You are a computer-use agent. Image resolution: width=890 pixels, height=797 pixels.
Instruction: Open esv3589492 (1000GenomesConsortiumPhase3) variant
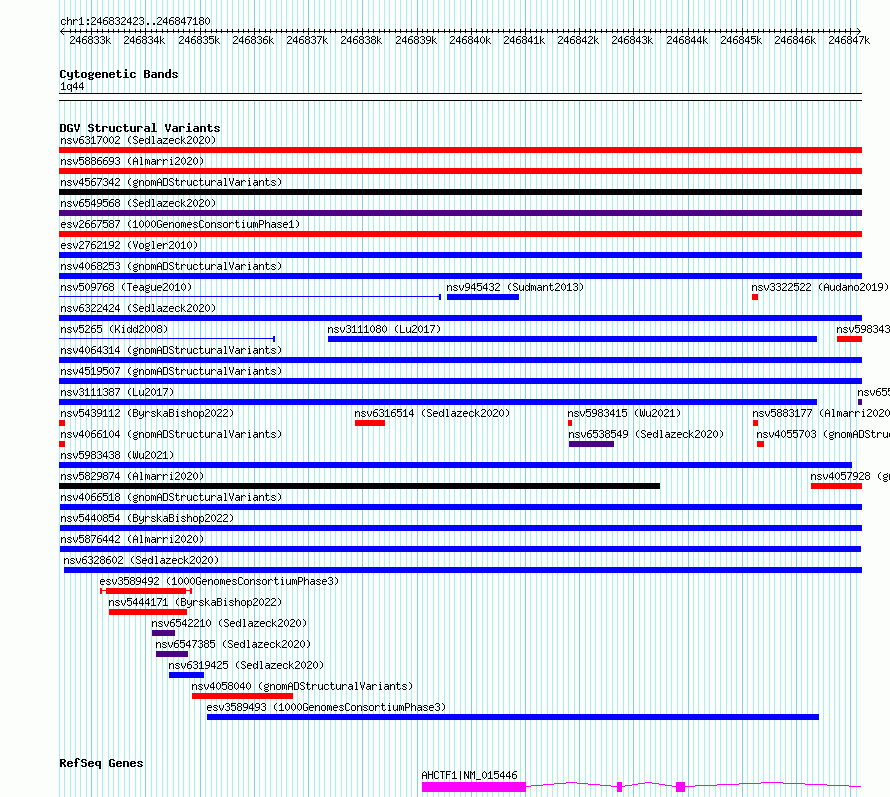tap(219, 581)
